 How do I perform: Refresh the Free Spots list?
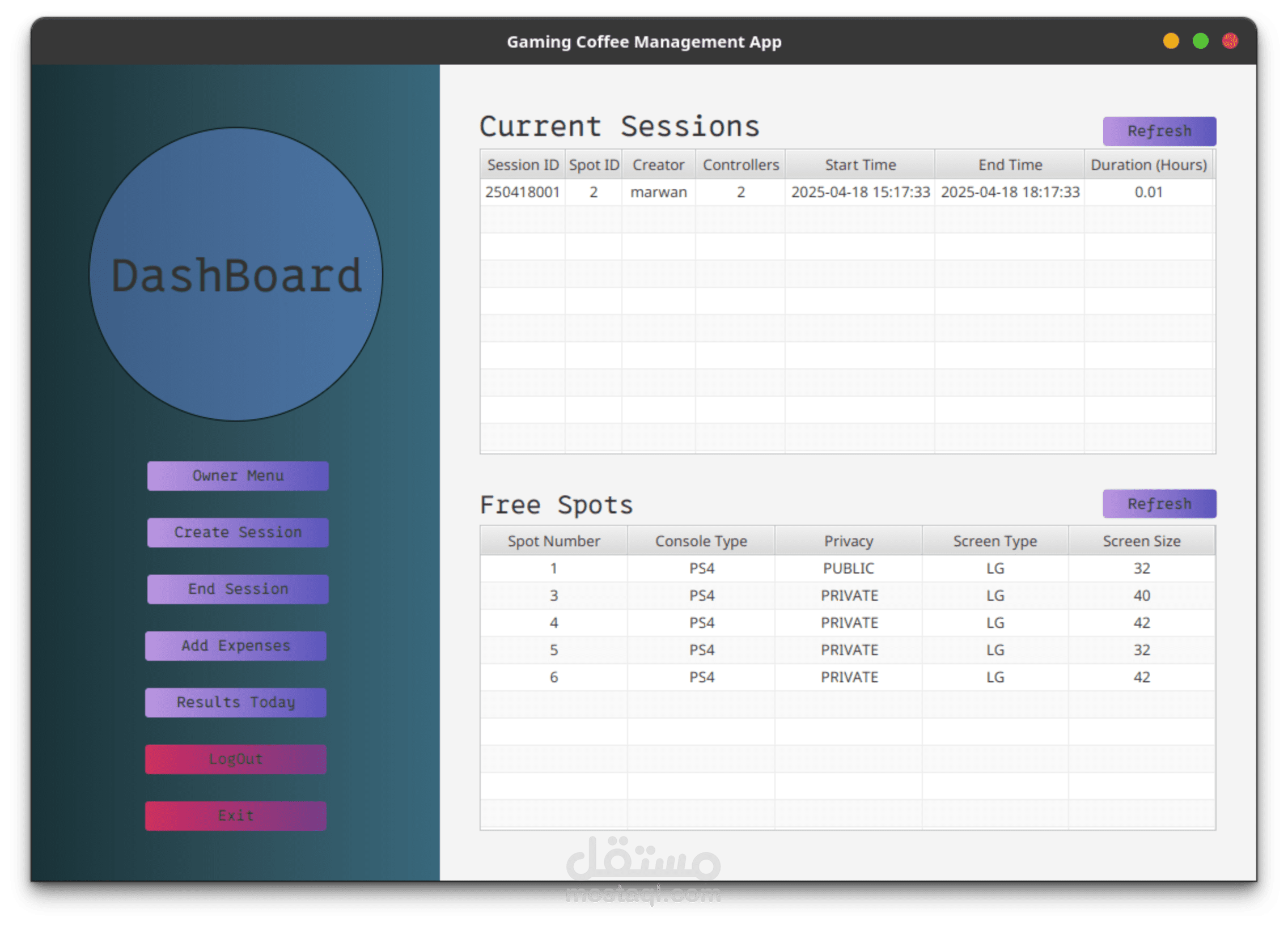1159,504
